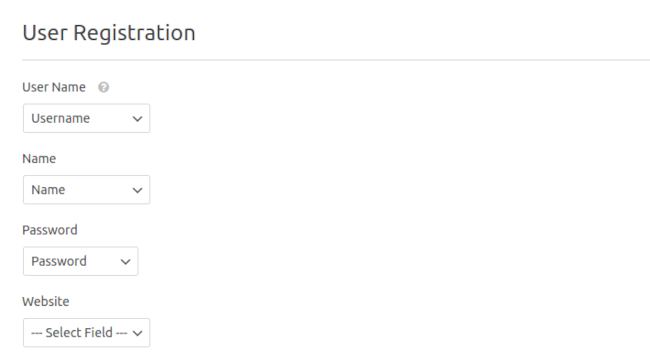Click the chevron arrow in Username dropdown
650x362 pixels.
137,119
